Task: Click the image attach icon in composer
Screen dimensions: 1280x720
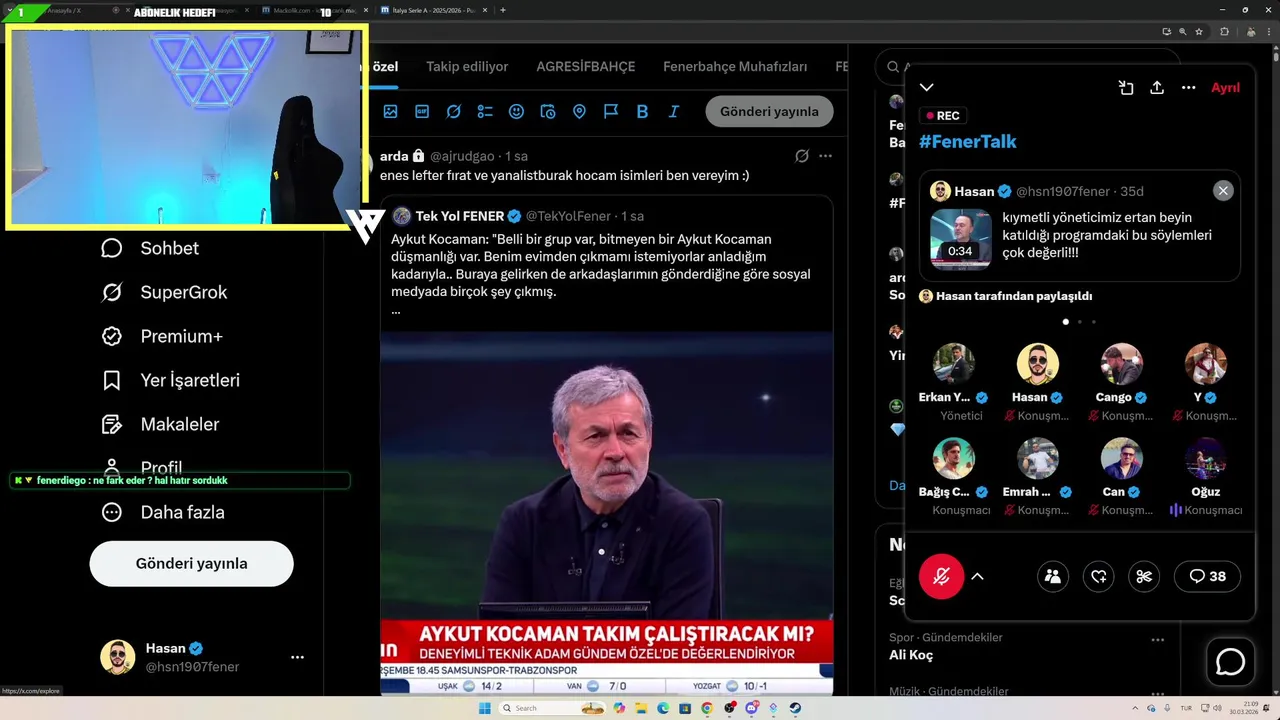Action: click(x=390, y=111)
